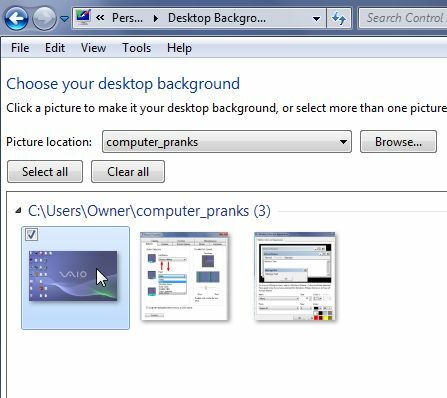The image size is (447, 398).
Task: Open the address bar history dropdown arrow
Action: 316,19
